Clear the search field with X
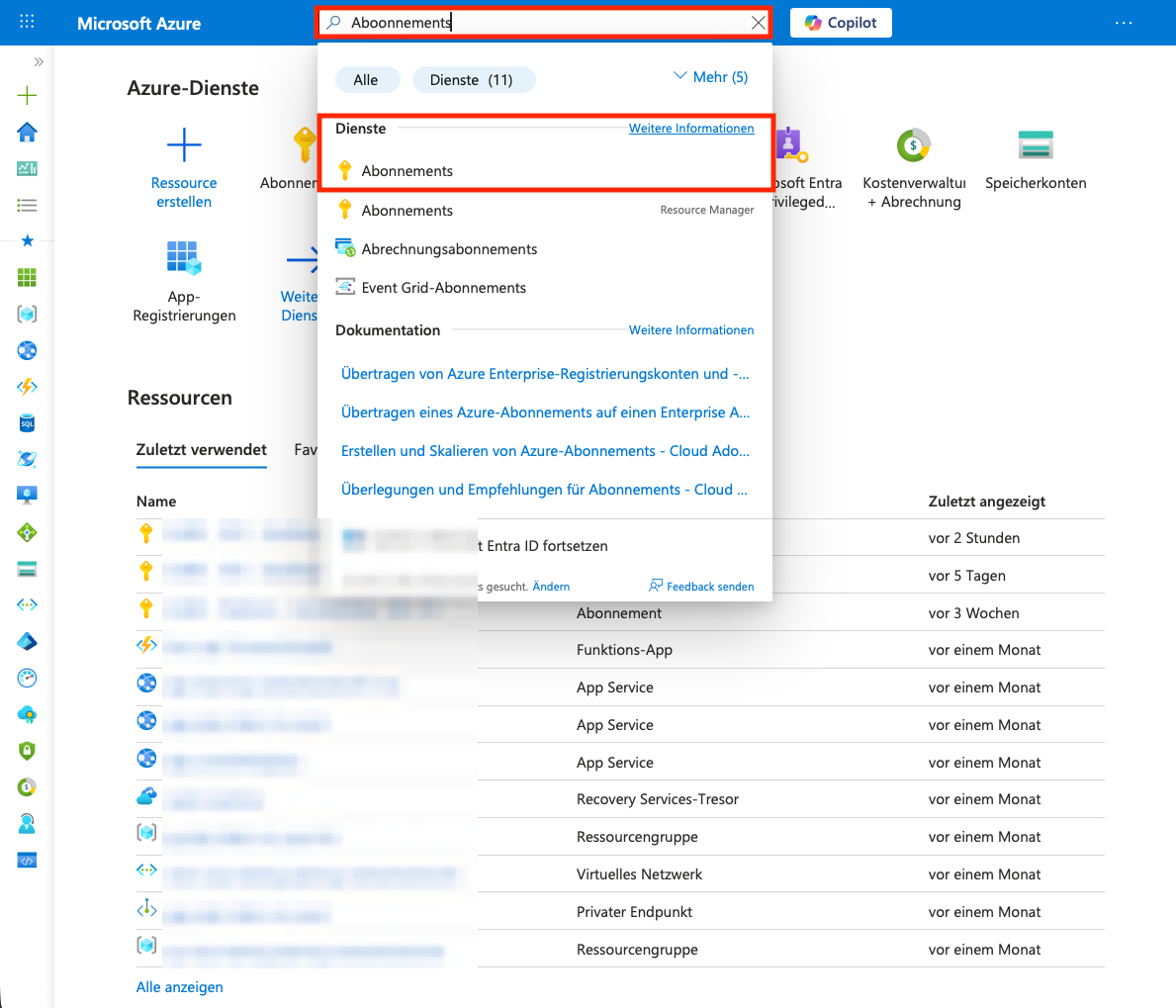This screenshot has width=1176, height=1008. point(758,23)
